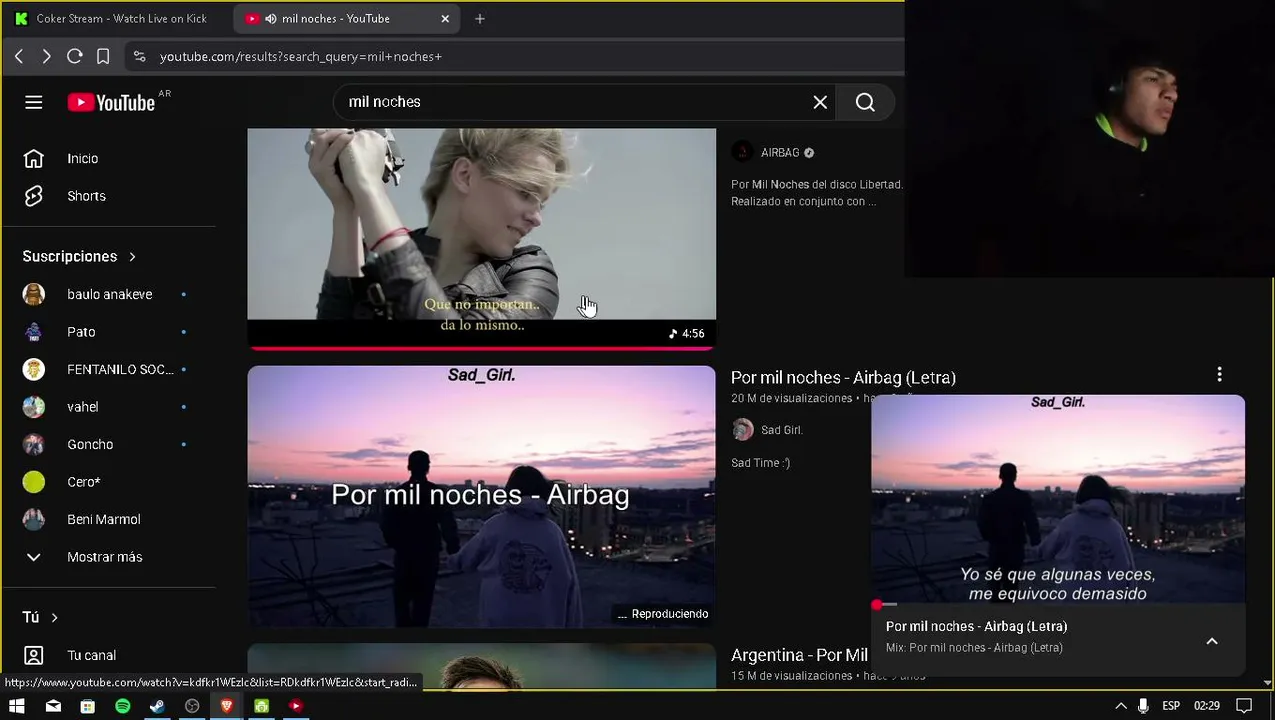Open baulo anakeve channel subscription
Image resolution: width=1275 pixels, height=720 pixels.
tap(108, 294)
